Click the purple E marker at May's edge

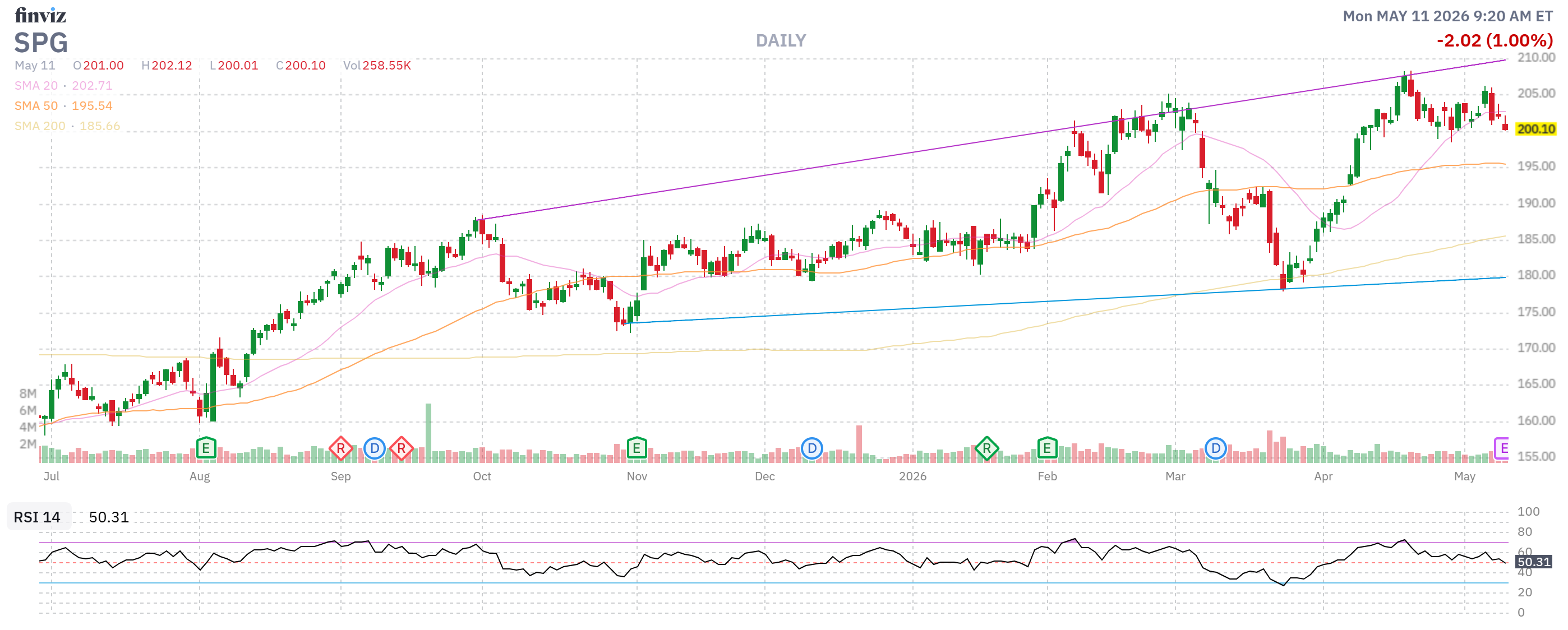[x=1502, y=449]
